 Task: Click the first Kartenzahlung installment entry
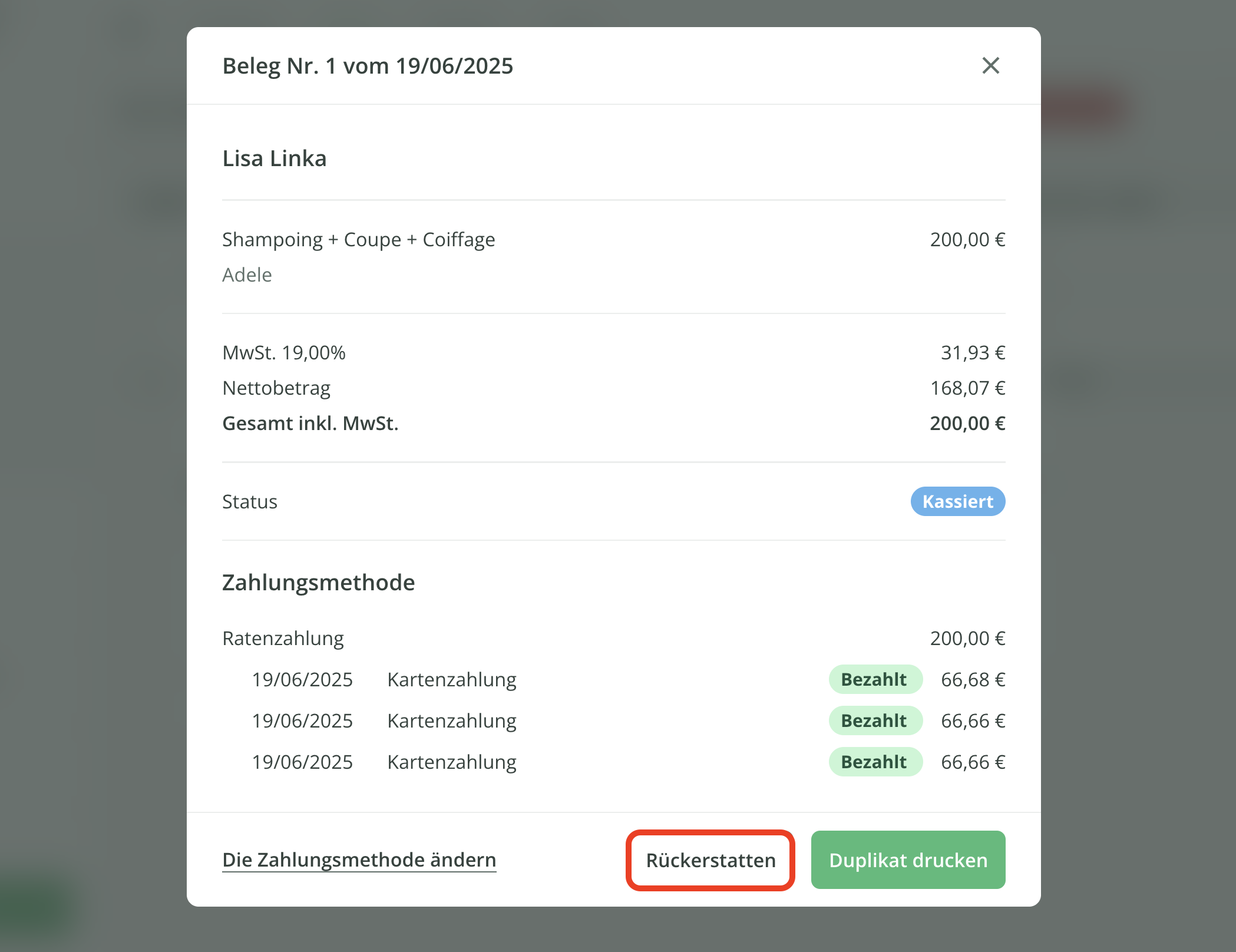pyautogui.click(x=451, y=679)
